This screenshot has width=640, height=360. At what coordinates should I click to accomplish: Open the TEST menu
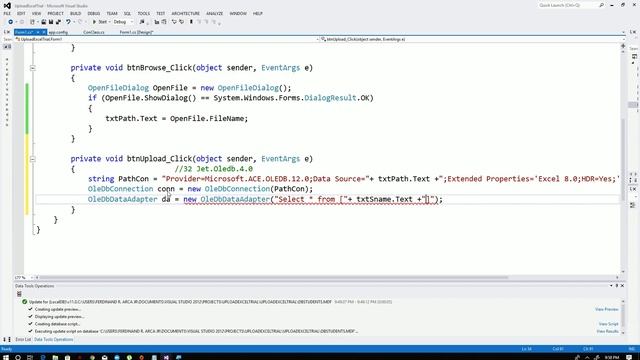pos(161,13)
